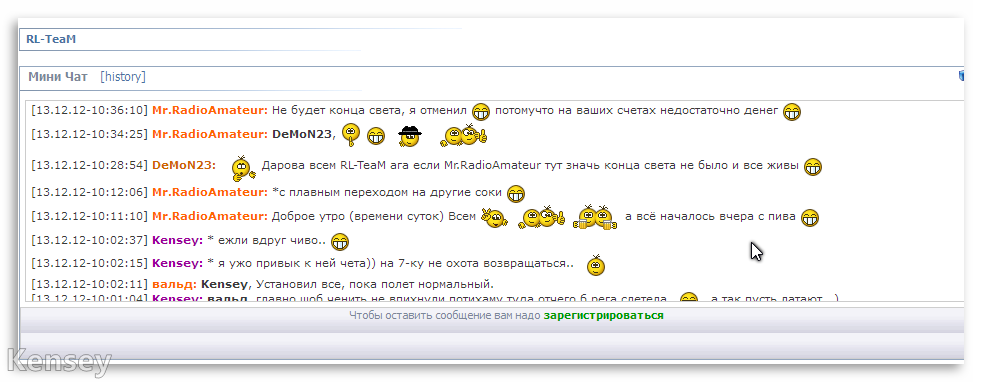Open the chat [history] link
The image size is (982, 382).
123,77
